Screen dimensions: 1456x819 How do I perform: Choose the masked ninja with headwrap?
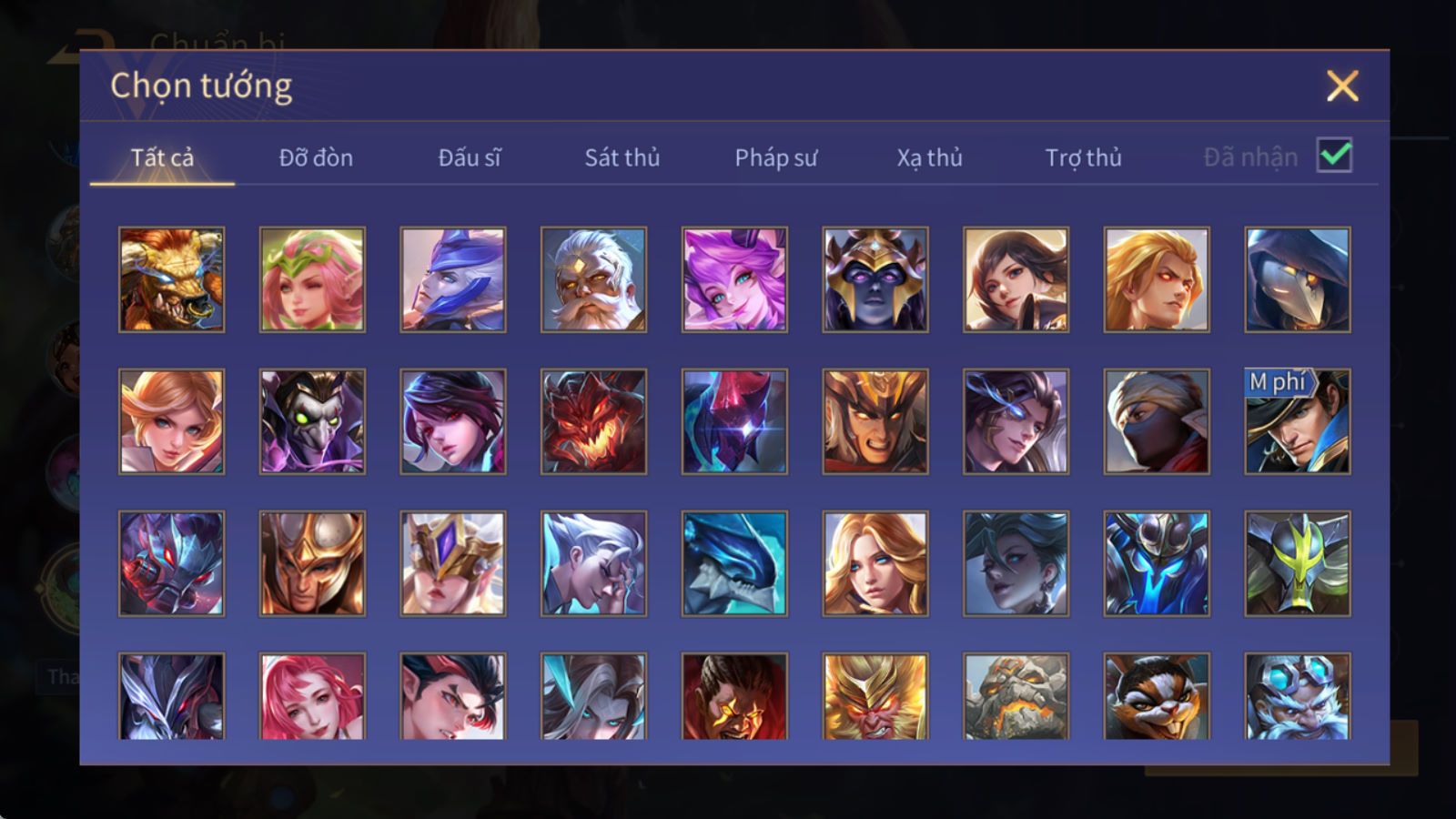tap(1157, 421)
